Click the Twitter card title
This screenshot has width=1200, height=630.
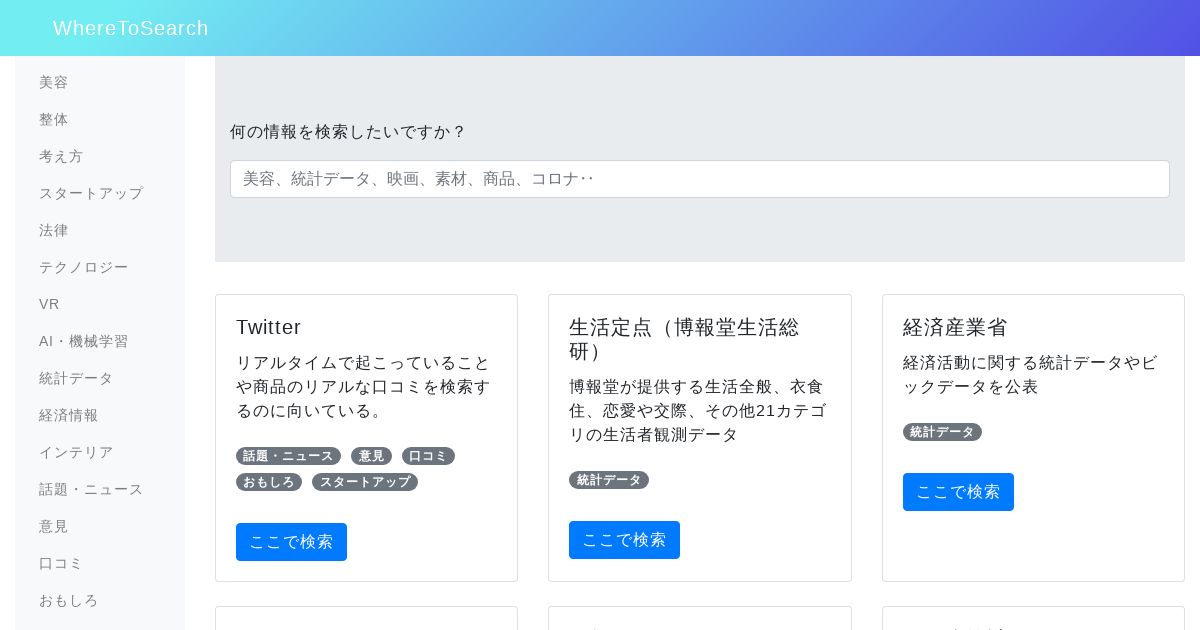point(269,327)
